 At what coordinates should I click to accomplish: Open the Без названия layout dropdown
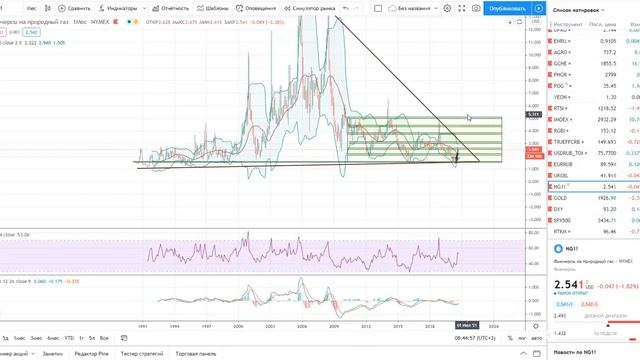tap(413, 8)
